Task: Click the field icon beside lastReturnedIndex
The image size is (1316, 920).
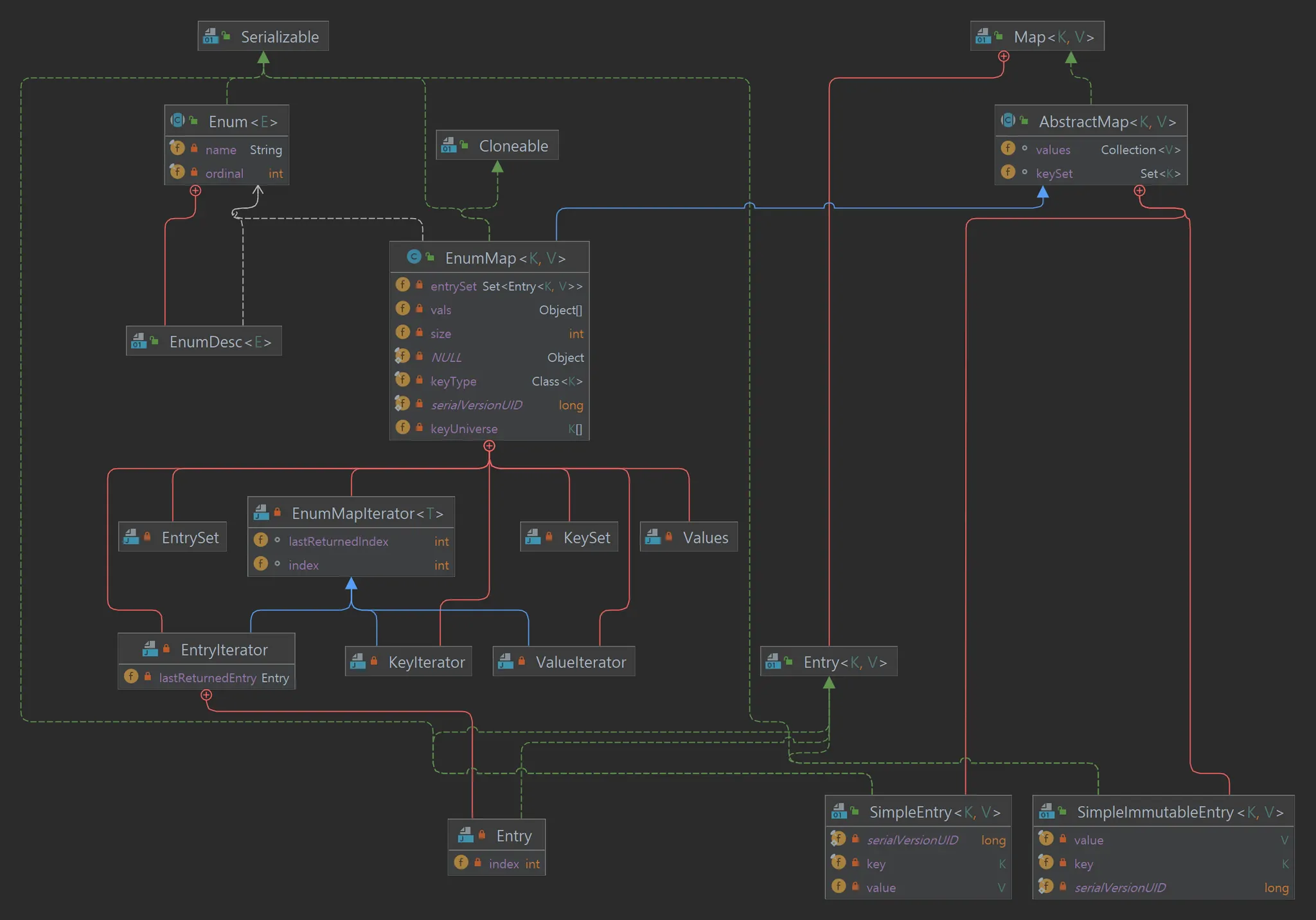Action: [x=261, y=541]
